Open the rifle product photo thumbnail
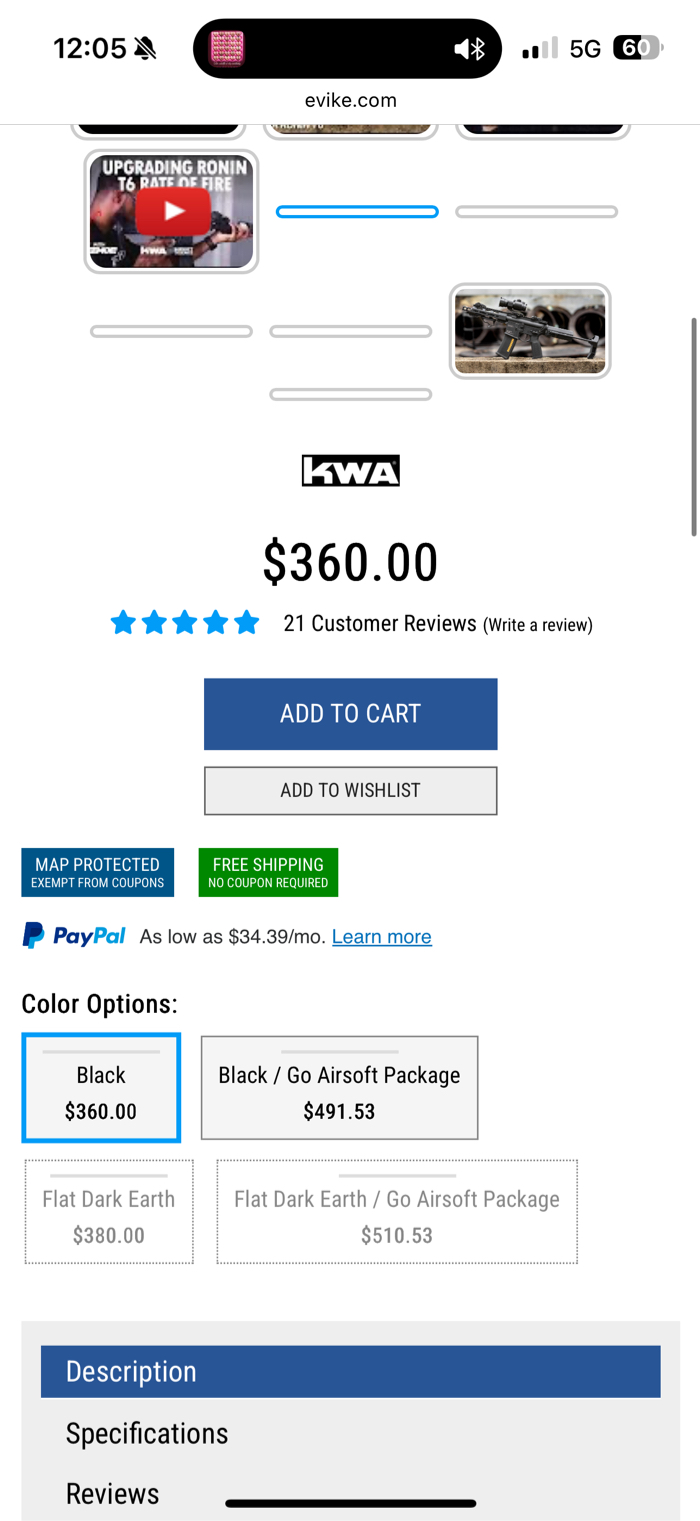Screen dimensions: 700x1521 coord(530,331)
